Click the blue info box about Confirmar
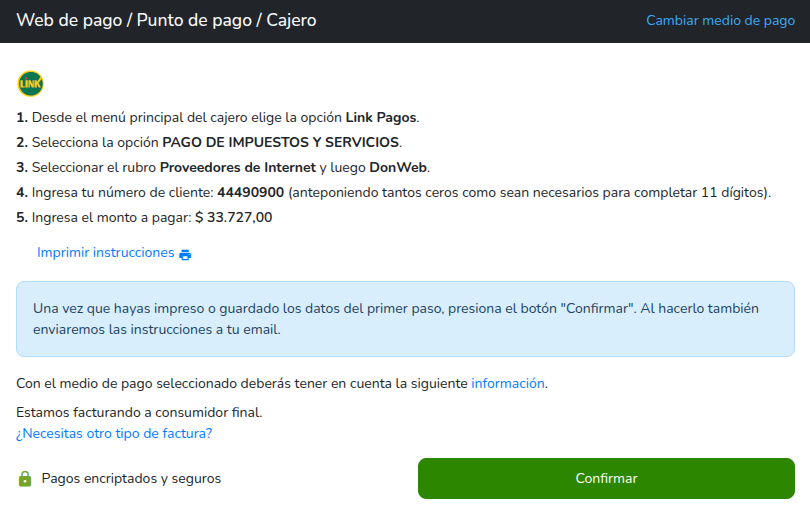Viewport: 810px width, 516px height. tap(405, 319)
